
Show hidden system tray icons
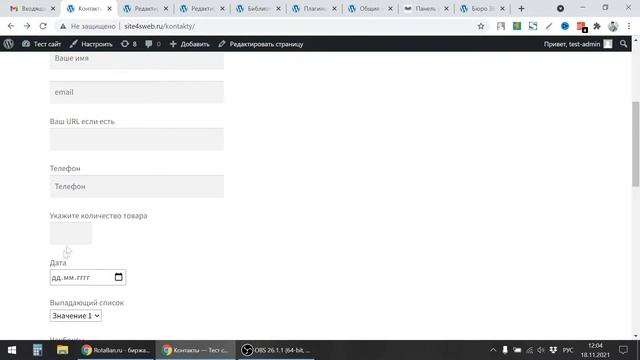click(493, 350)
